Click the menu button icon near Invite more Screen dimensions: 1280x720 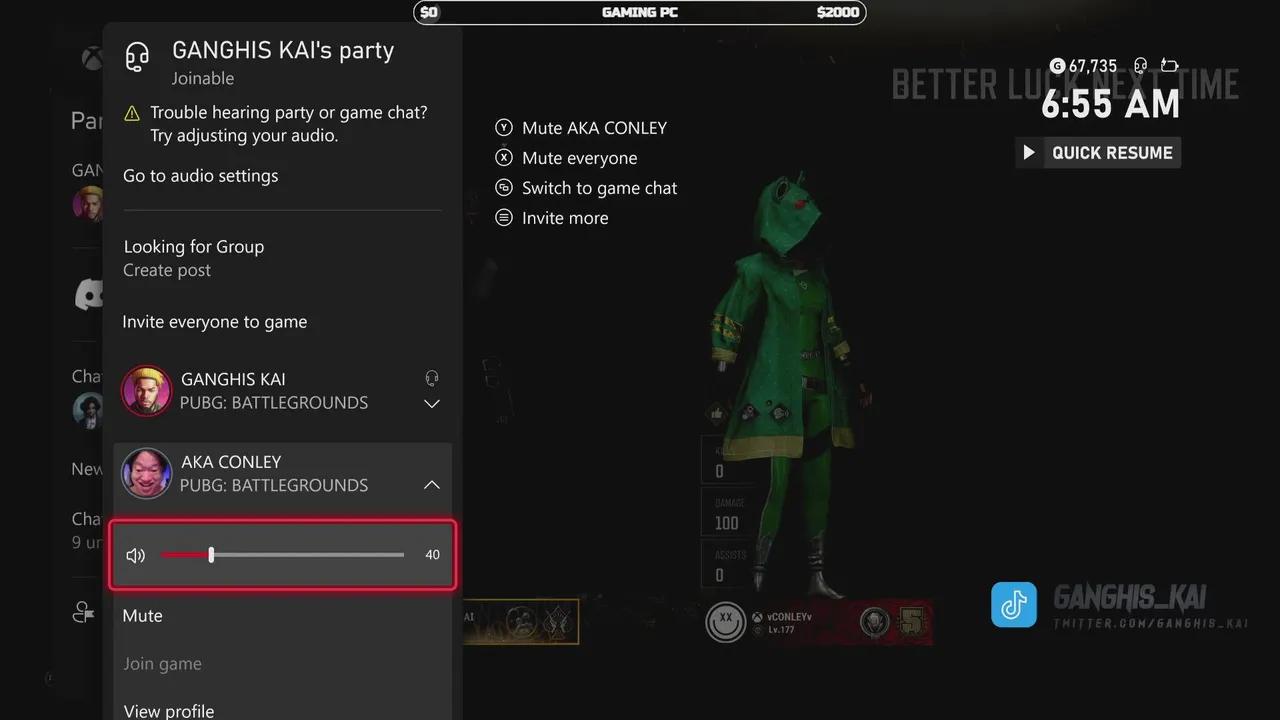(x=504, y=218)
